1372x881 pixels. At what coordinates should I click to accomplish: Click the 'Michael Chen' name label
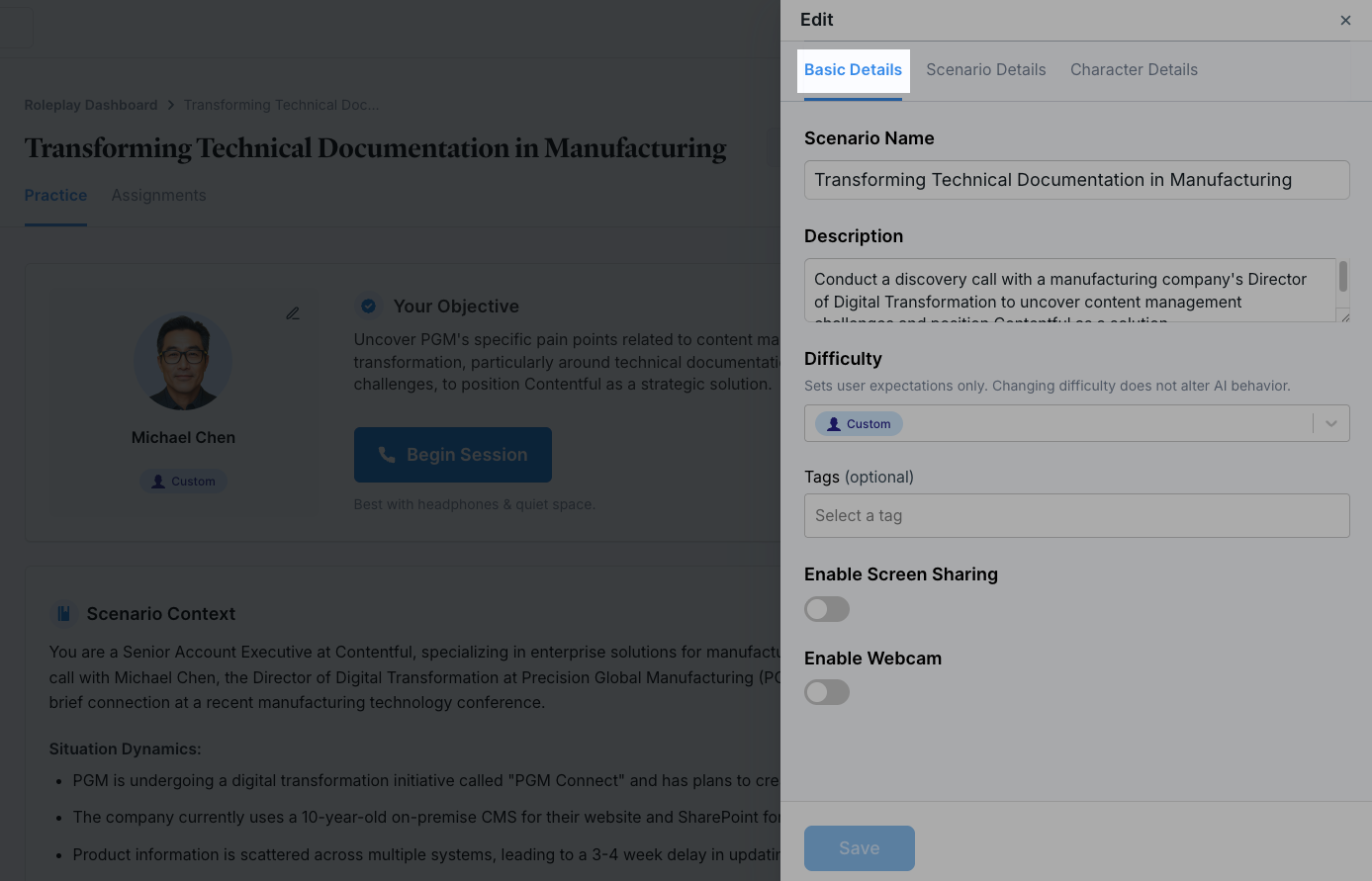point(183,438)
